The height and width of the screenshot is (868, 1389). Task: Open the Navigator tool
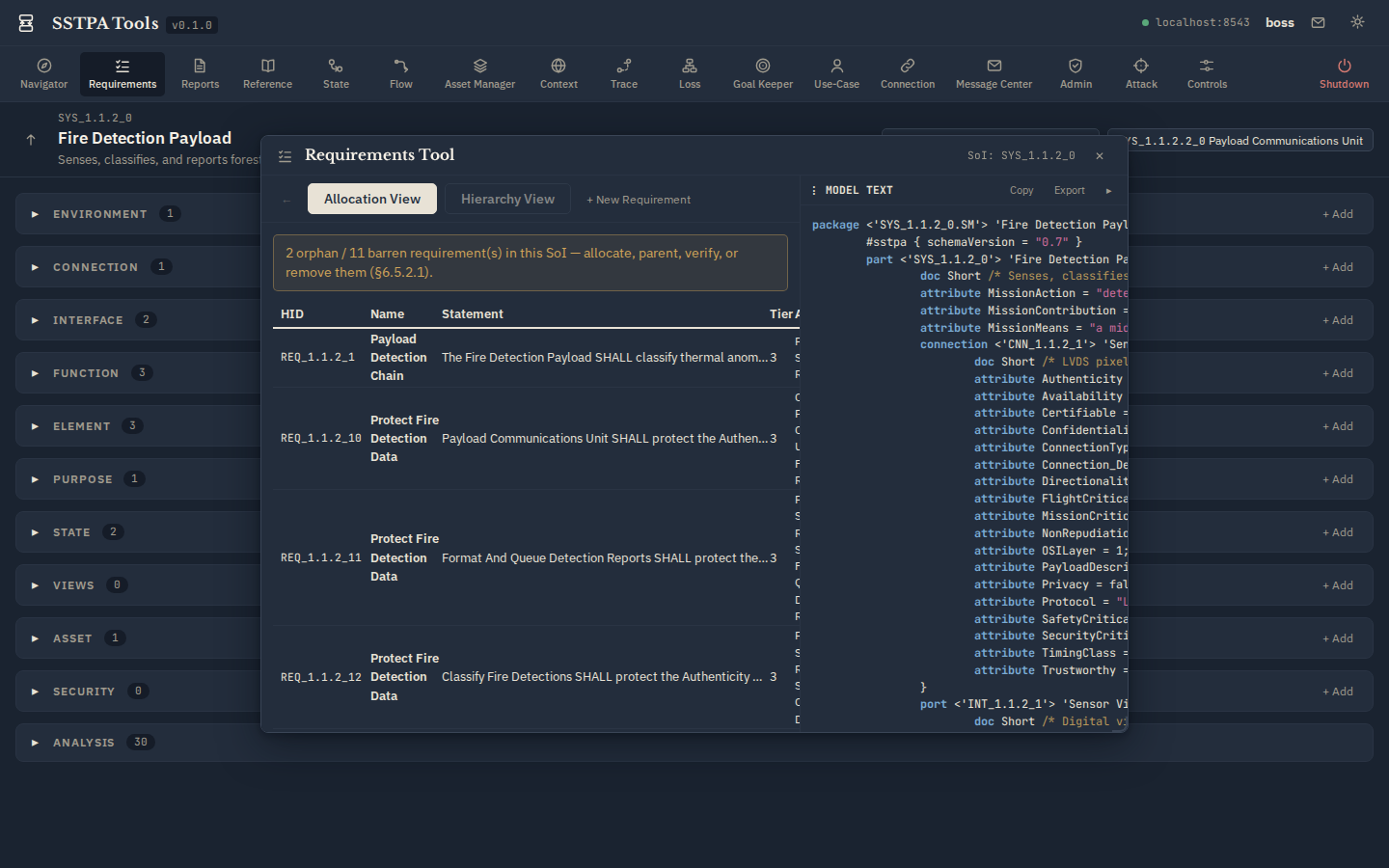pyautogui.click(x=44, y=74)
